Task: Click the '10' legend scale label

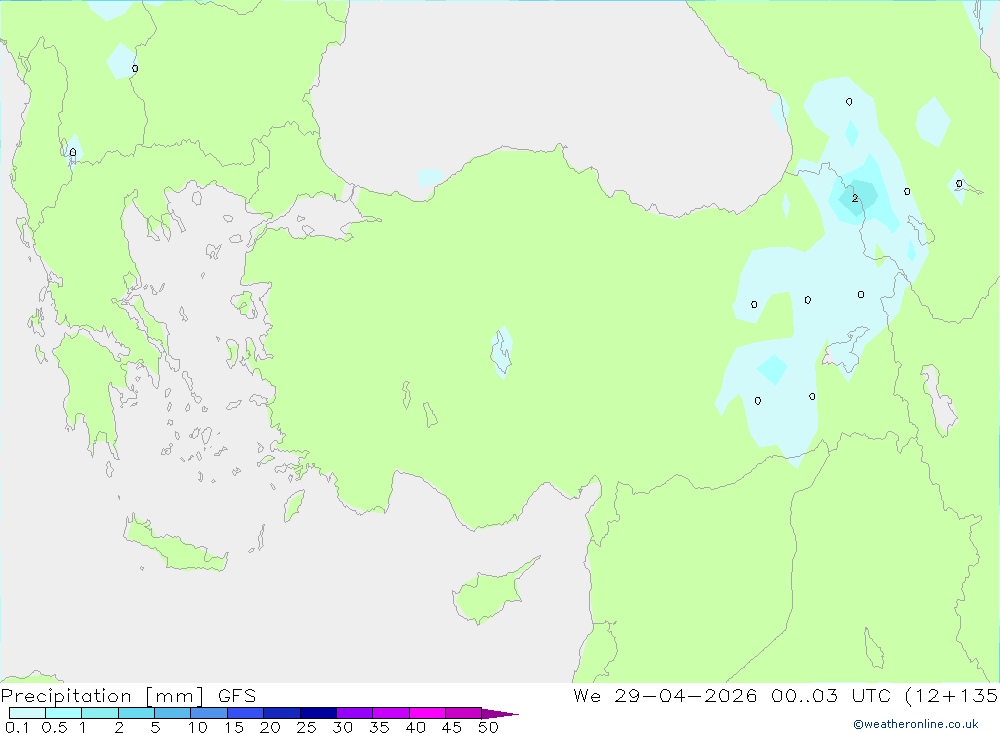Action: [198, 727]
